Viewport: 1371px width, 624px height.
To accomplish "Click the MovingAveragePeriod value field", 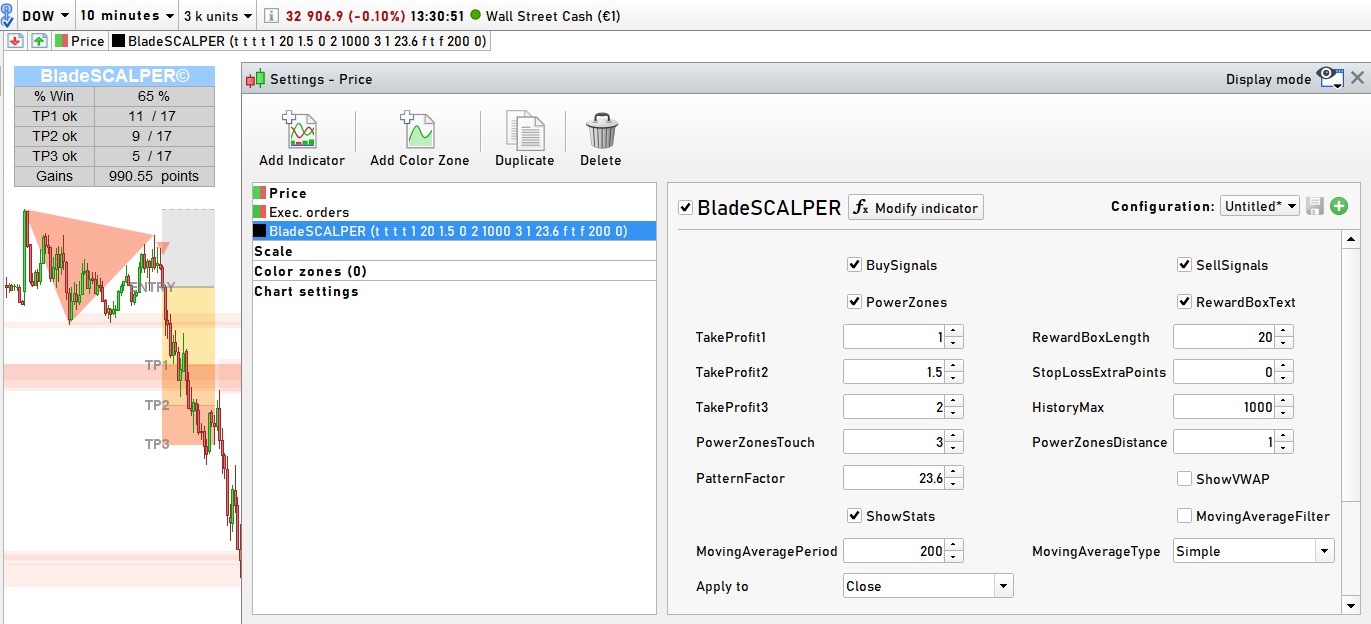I will 894,551.
